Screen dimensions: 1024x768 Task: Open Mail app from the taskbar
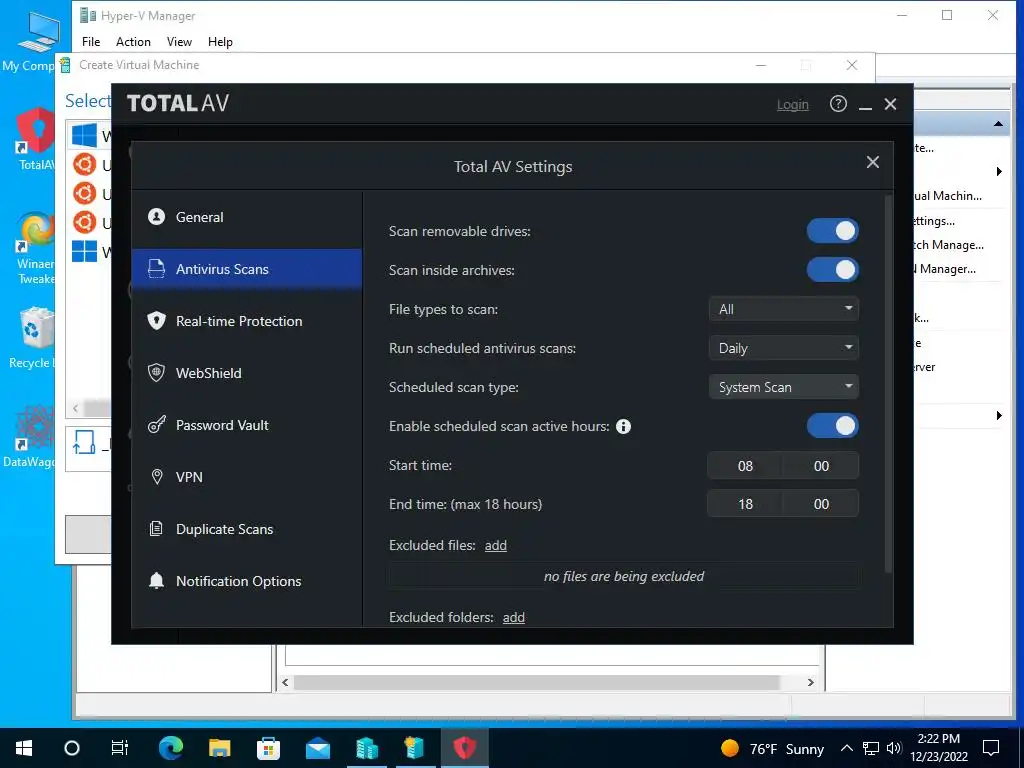click(x=318, y=748)
